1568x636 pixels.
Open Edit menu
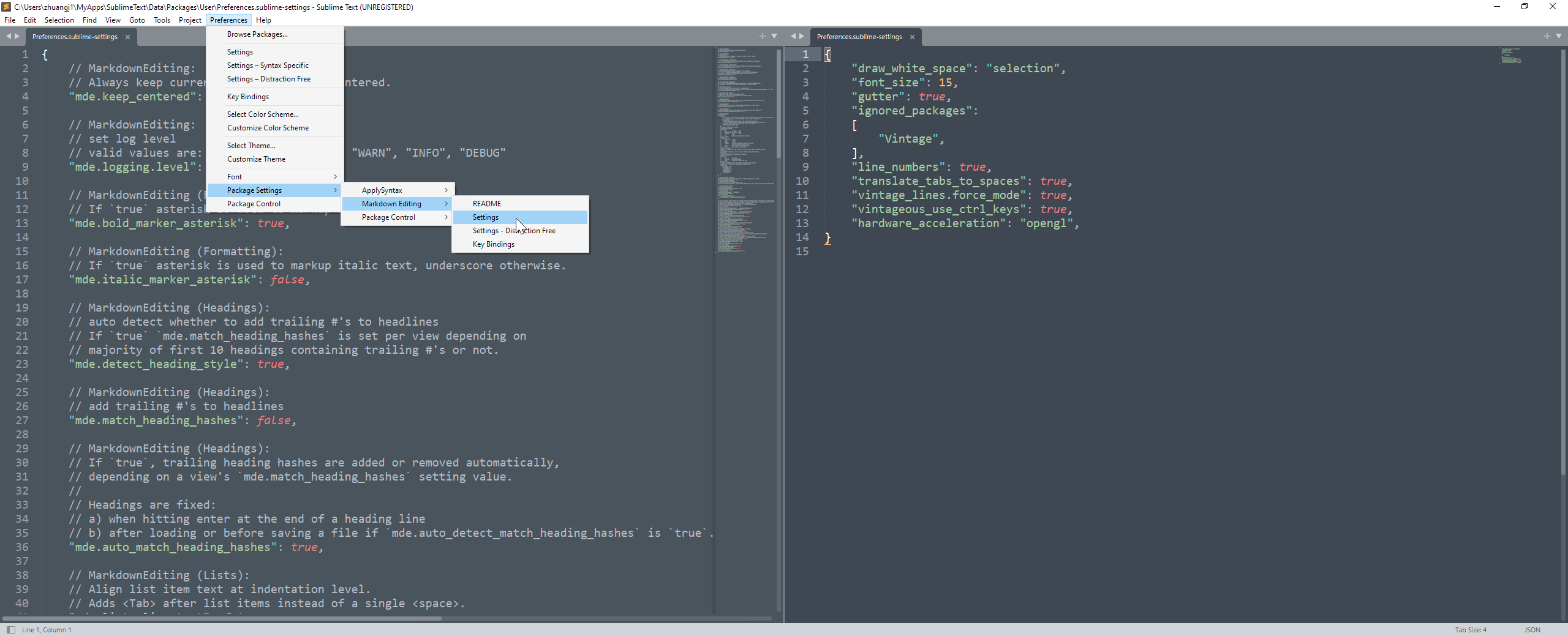click(30, 20)
